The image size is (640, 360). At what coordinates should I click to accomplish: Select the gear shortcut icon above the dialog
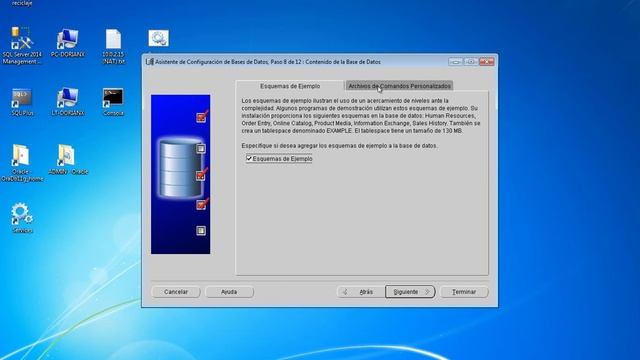(x=158, y=38)
